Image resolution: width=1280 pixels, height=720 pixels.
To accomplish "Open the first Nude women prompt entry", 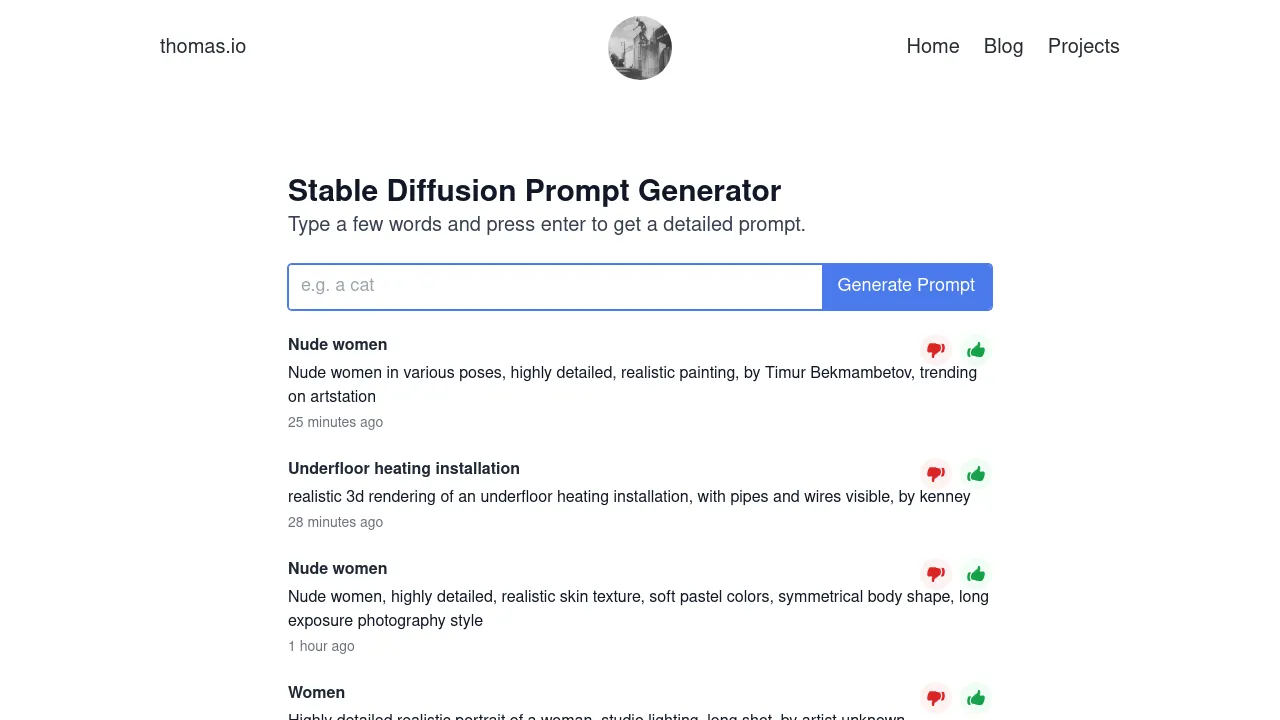I will (x=337, y=344).
